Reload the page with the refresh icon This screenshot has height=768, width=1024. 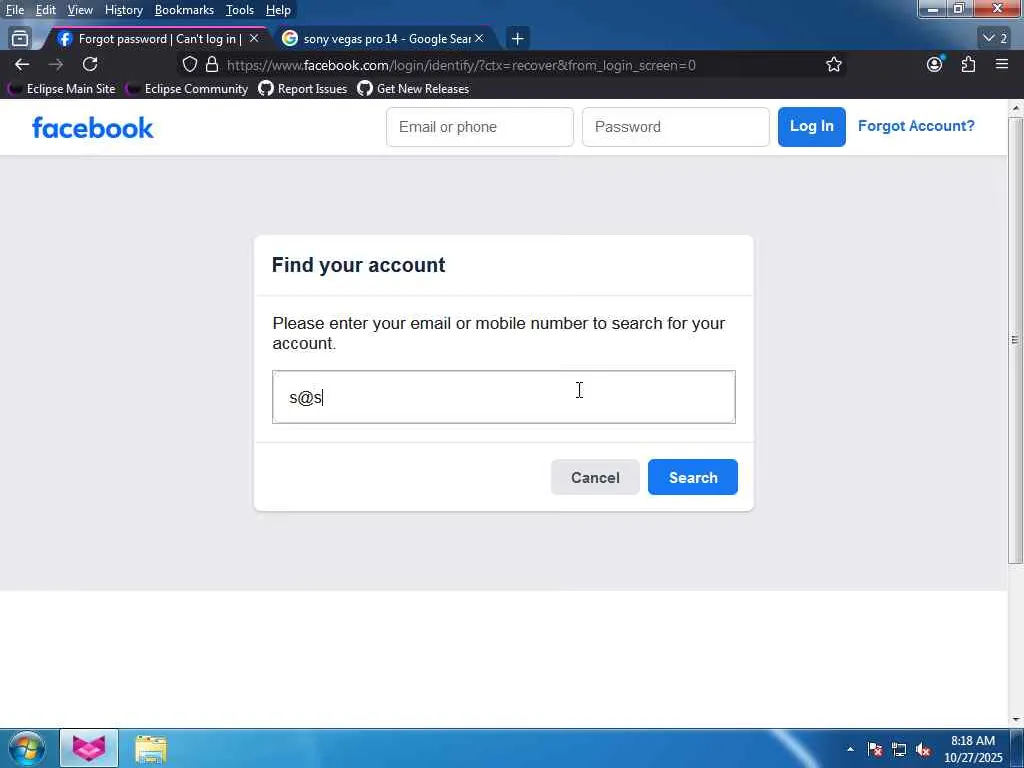(90, 64)
